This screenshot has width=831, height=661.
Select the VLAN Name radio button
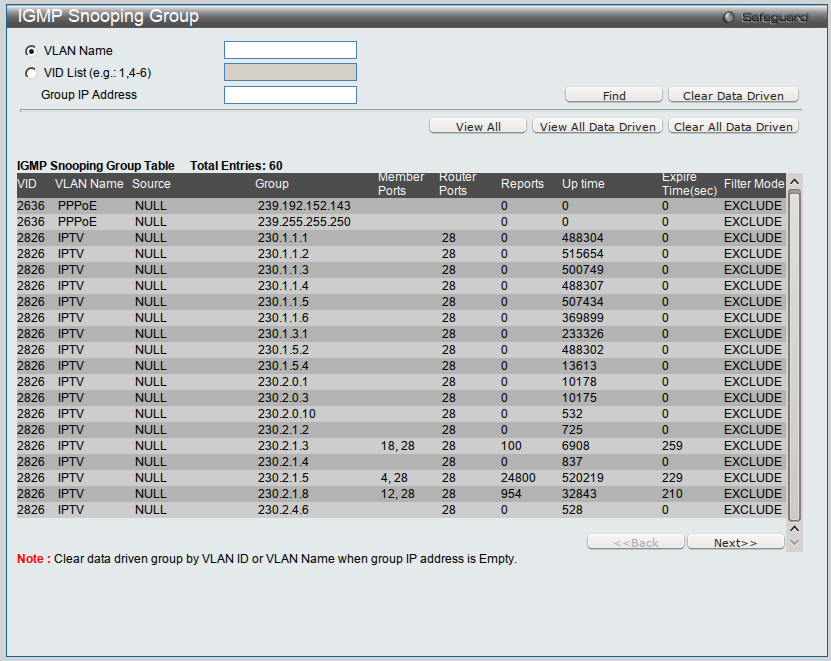[31, 51]
